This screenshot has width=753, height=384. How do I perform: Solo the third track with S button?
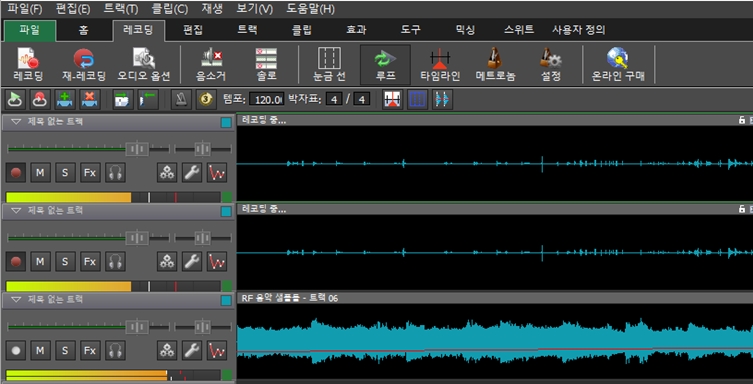pos(65,351)
